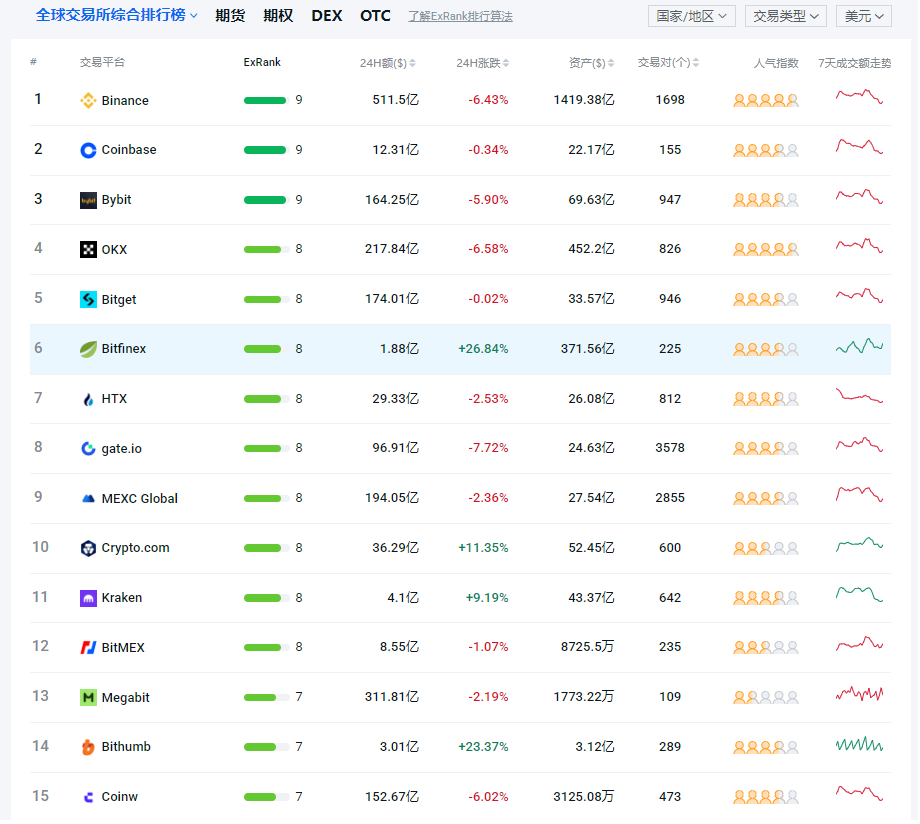Click the Crypto.com logo icon
The width and height of the screenshot is (920, 824).
(x=88, y=549)
